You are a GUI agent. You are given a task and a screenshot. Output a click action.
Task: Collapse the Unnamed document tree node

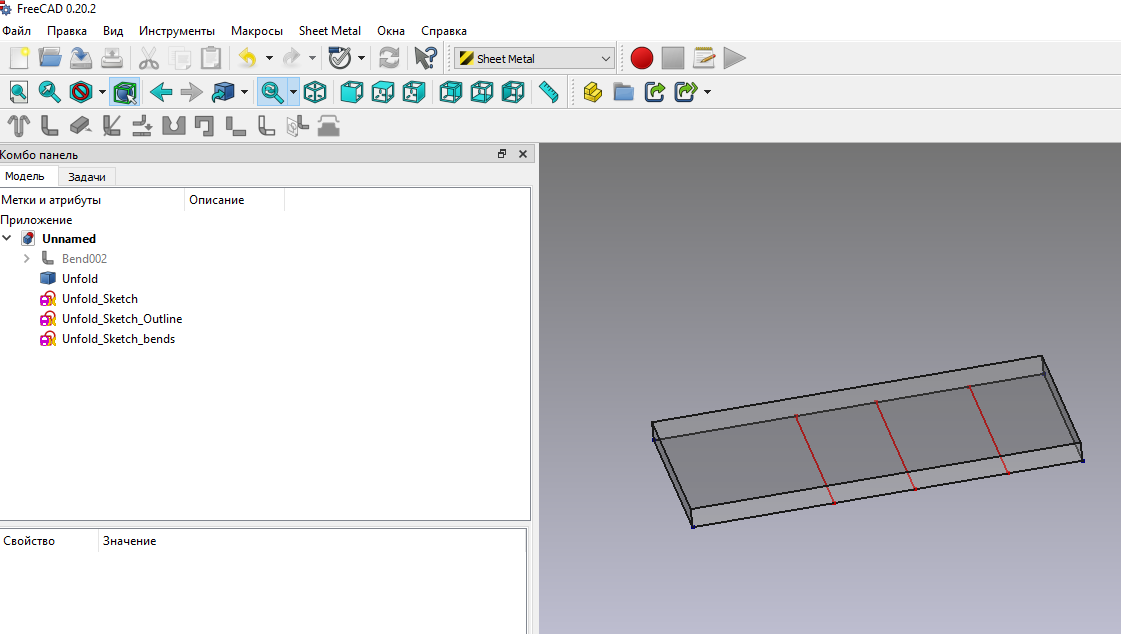click(x=7, y=239)
